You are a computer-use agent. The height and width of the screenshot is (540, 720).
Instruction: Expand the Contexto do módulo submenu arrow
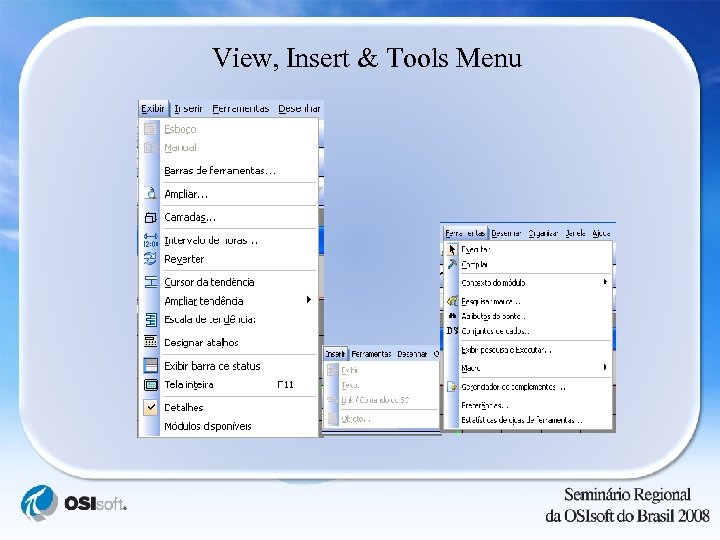[x=605, y=282]
